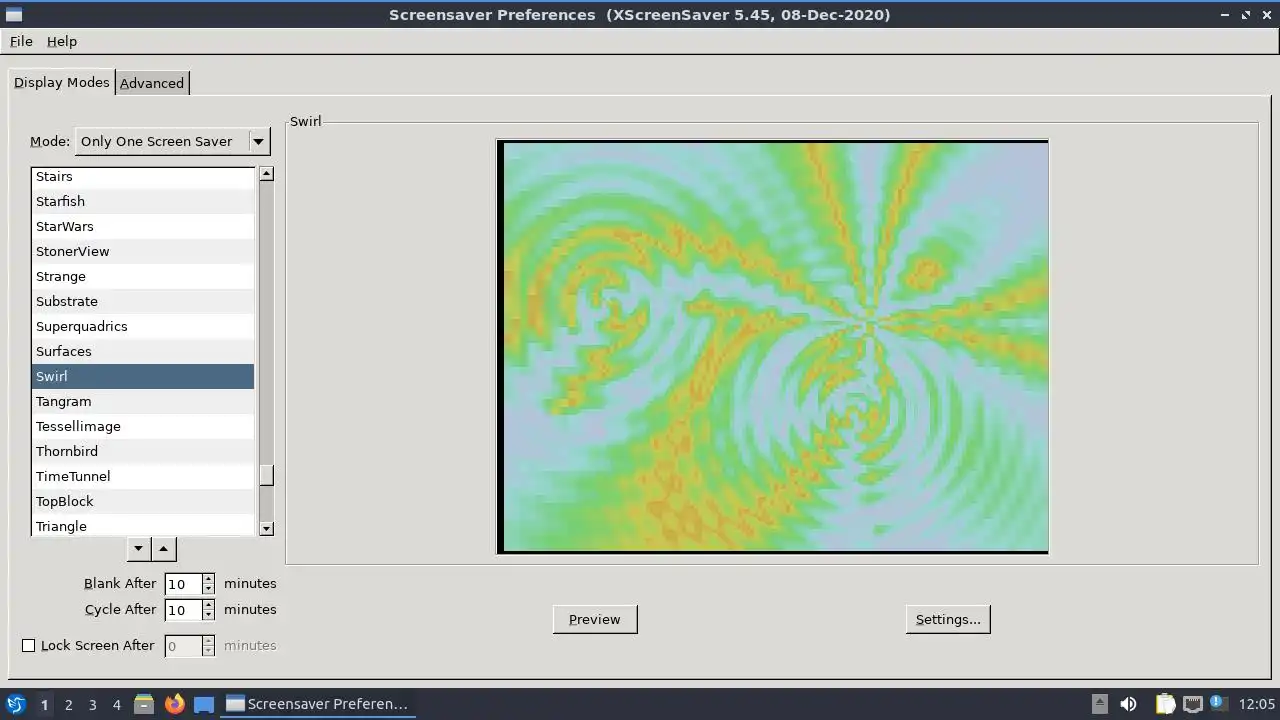Switch to workspace 2
Image resolution: width=1280 pixels, height=720 pixels.
(x=68, y=704)
